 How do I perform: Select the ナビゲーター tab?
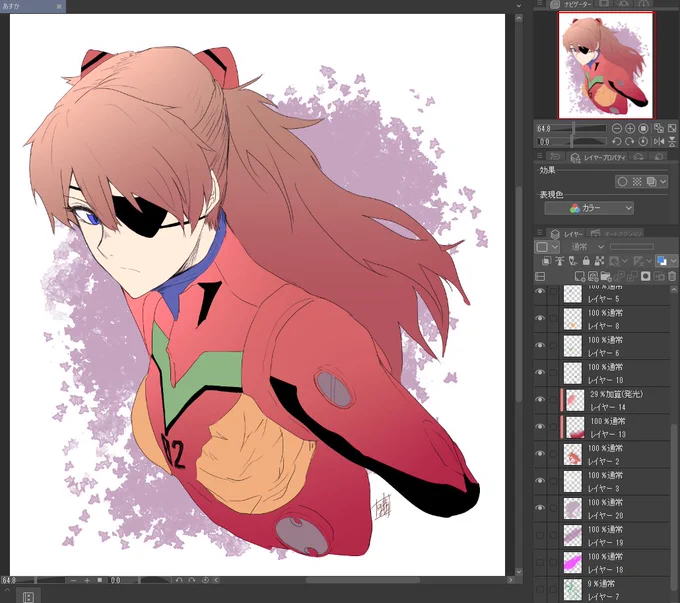point(572,4)
